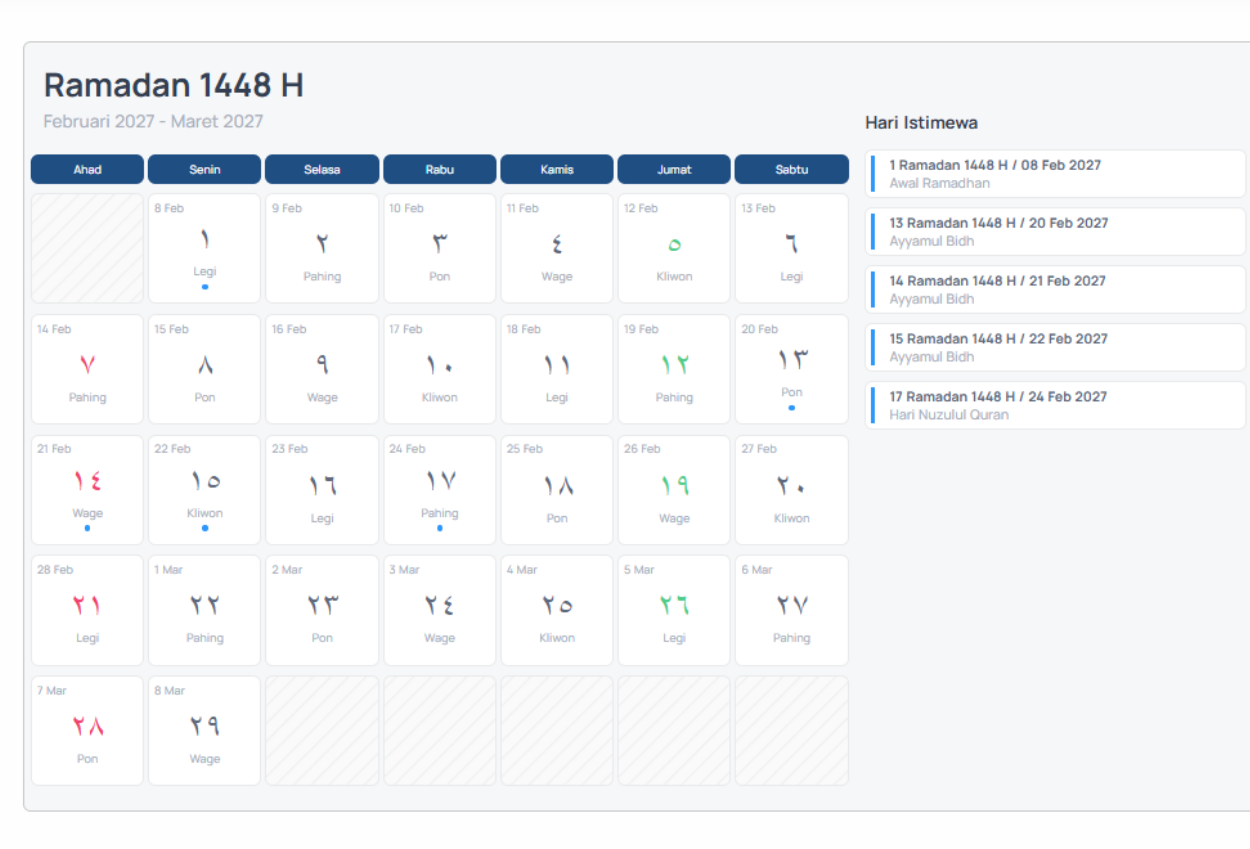Open the 1 Ramadan Awal Ramadhan entry
Screen dimensions: 1250x849
[1056, 174]
